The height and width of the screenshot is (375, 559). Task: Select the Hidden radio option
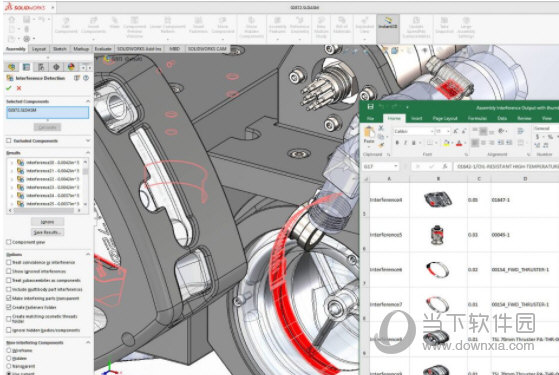[x=9, y=358]
